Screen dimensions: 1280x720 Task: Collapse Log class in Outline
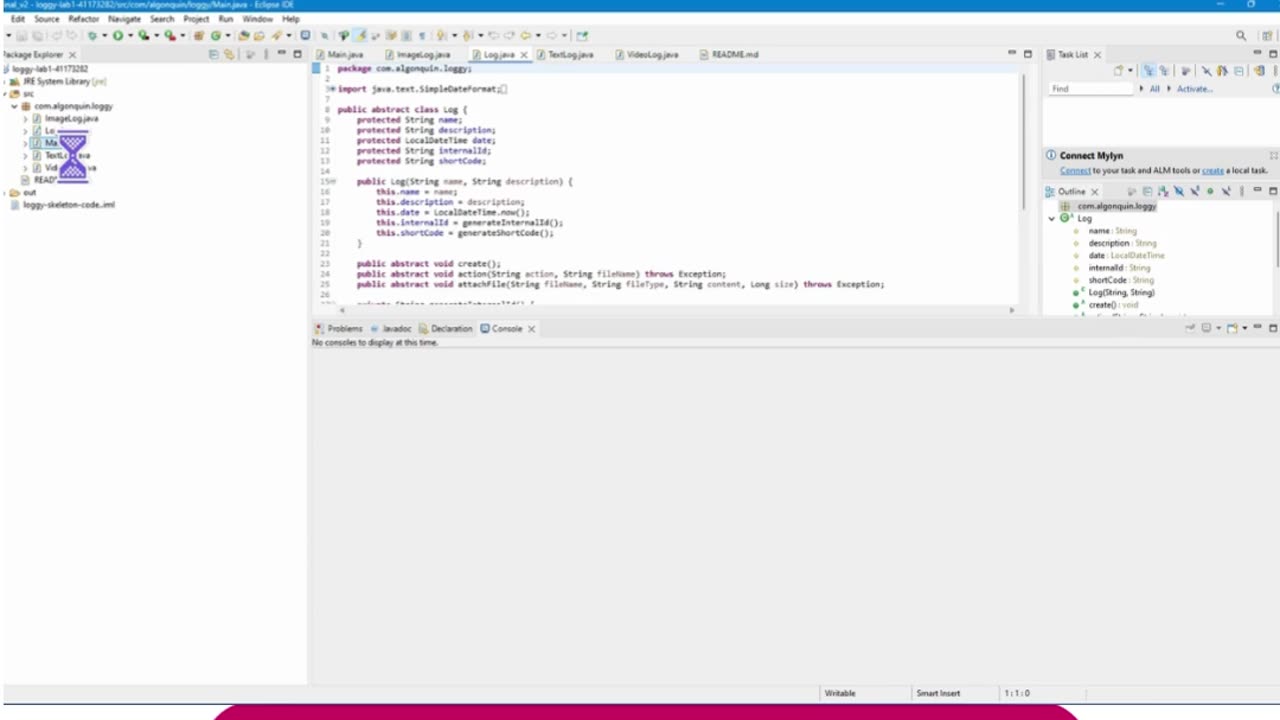1051,218
